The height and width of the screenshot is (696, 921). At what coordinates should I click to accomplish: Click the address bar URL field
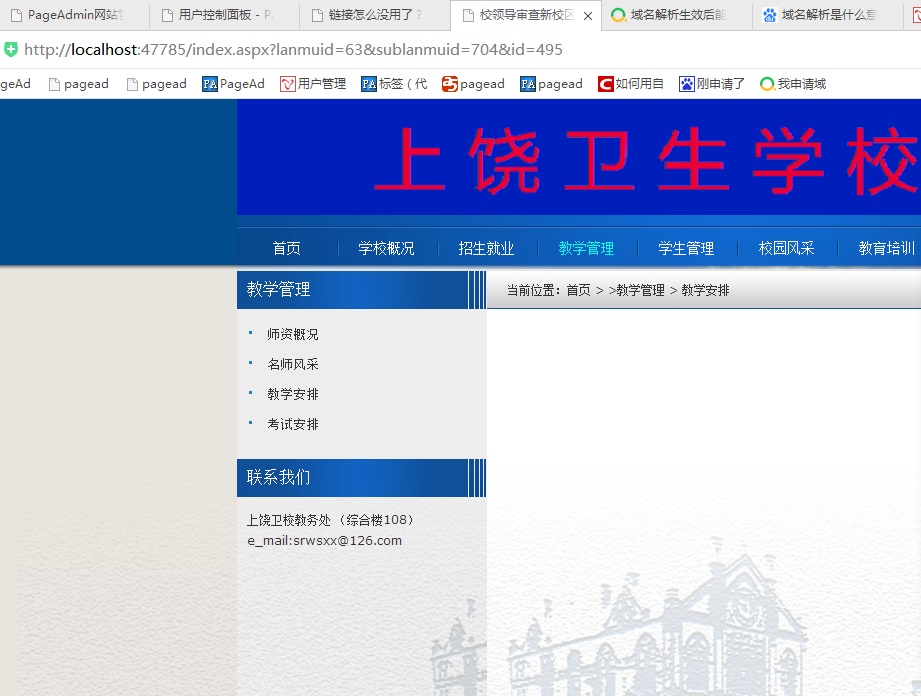pyautogui.click(x=293, y=49)
